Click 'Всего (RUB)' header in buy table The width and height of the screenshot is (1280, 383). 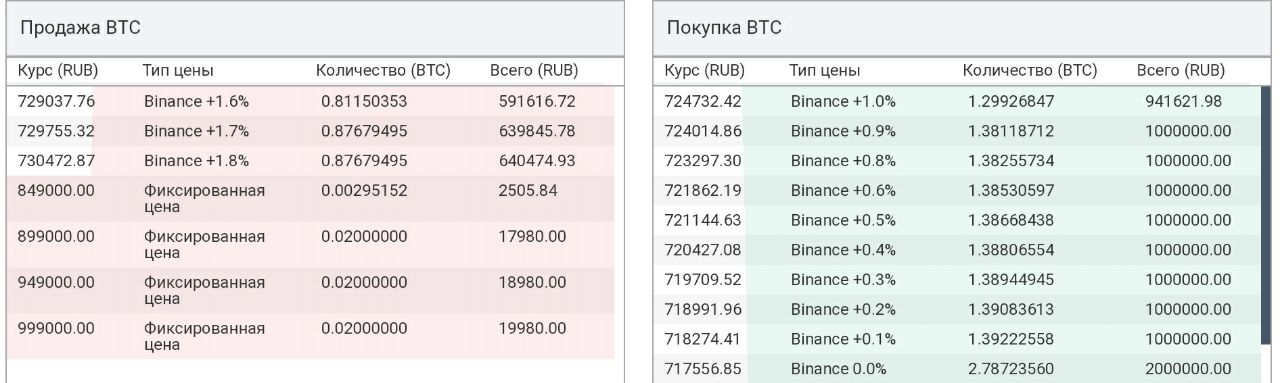pyautogui.click(x=1181, y=71)
